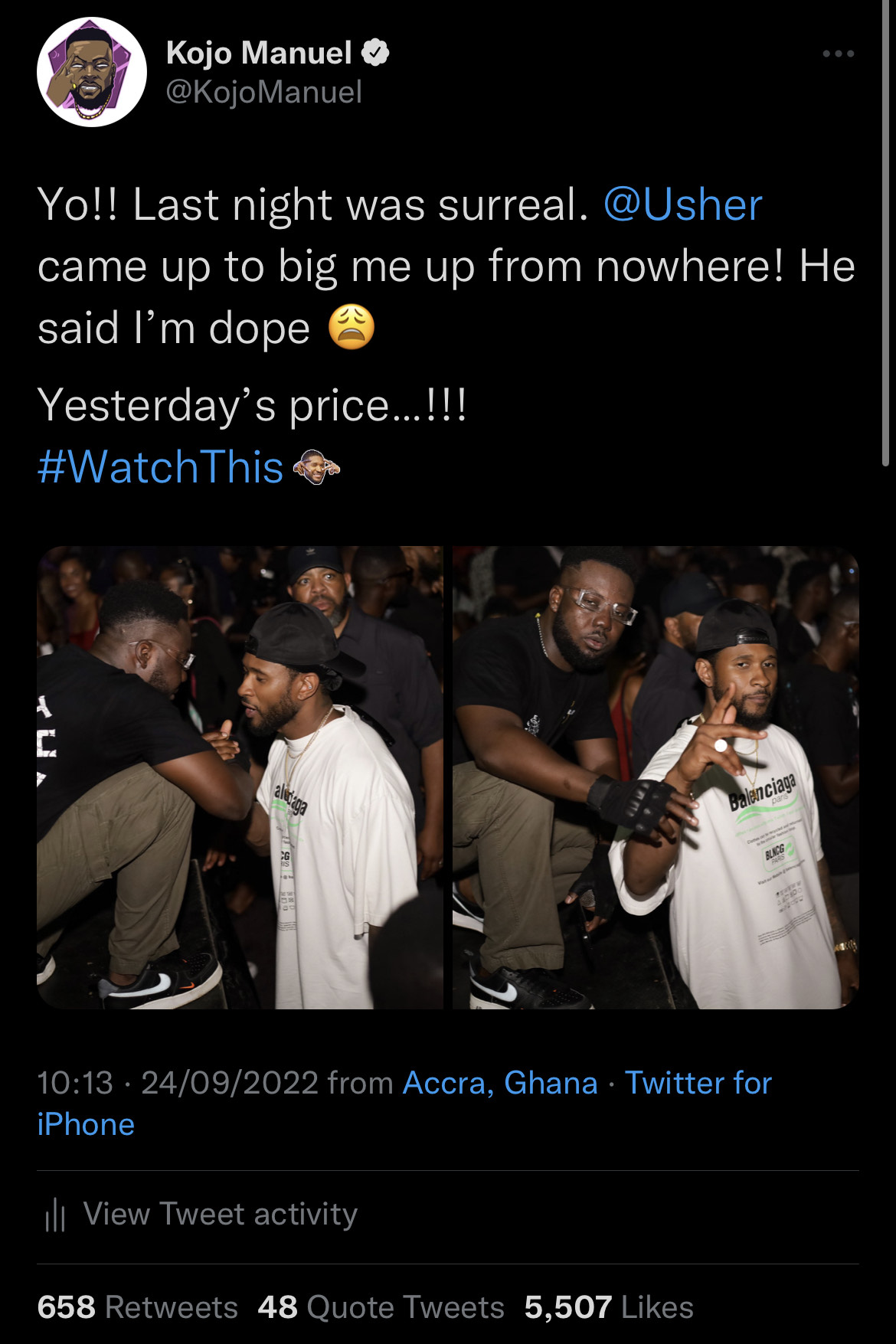Open the #WatchThis hashtag

click(160, 467)
